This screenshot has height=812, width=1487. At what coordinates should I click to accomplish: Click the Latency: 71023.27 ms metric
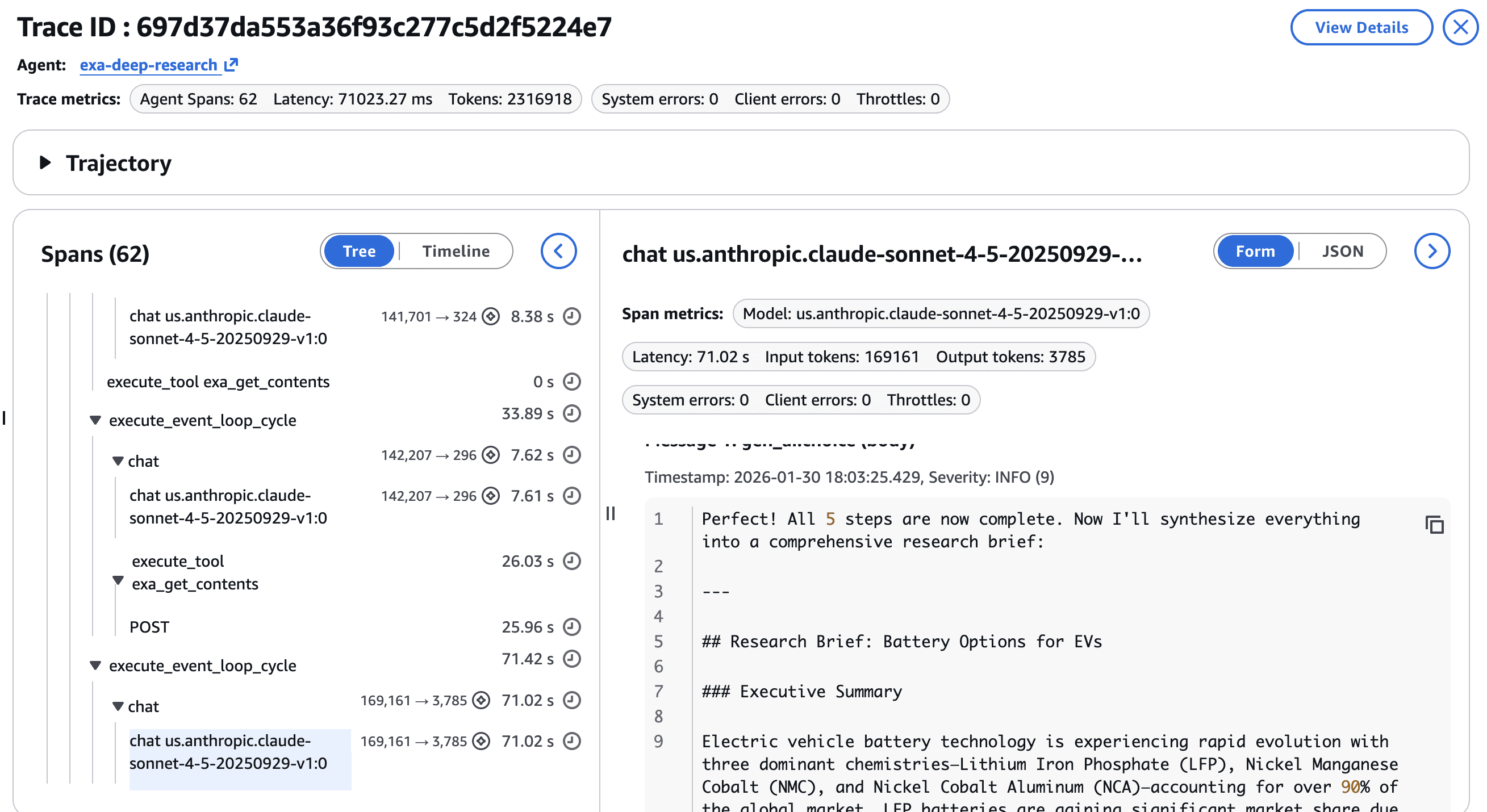click(x=353, y=99)
